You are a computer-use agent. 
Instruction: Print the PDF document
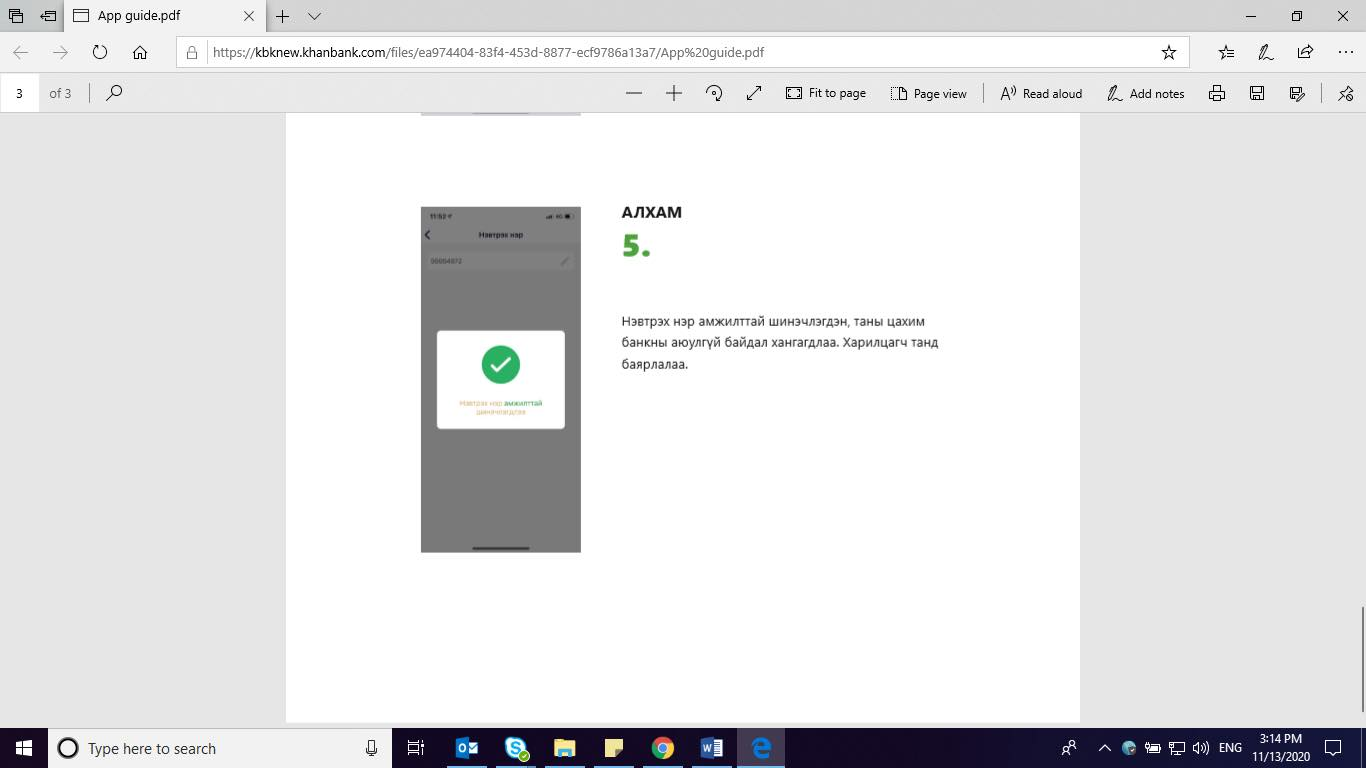(x=1217, y=93)
